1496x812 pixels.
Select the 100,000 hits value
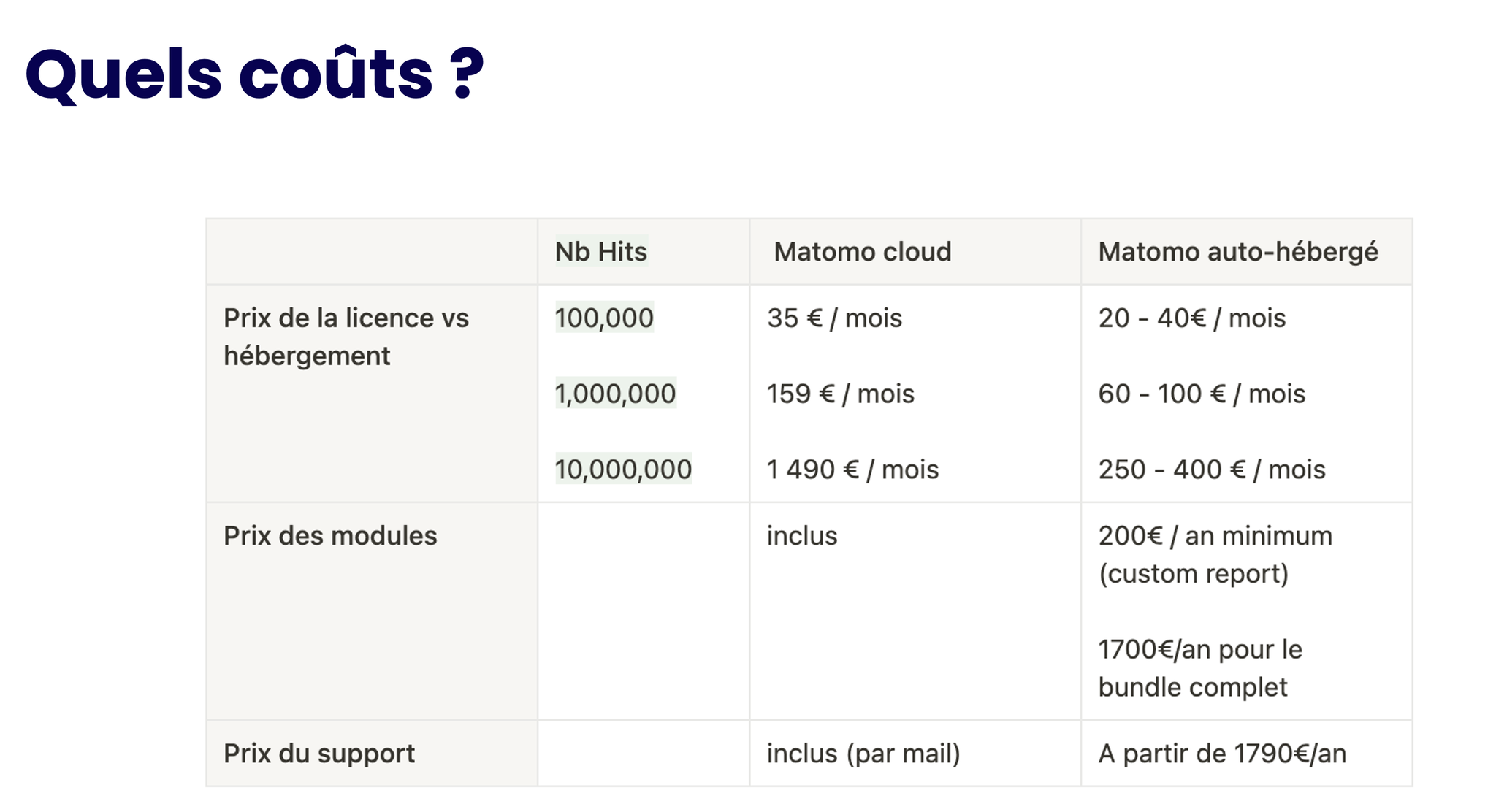[604, 318]
